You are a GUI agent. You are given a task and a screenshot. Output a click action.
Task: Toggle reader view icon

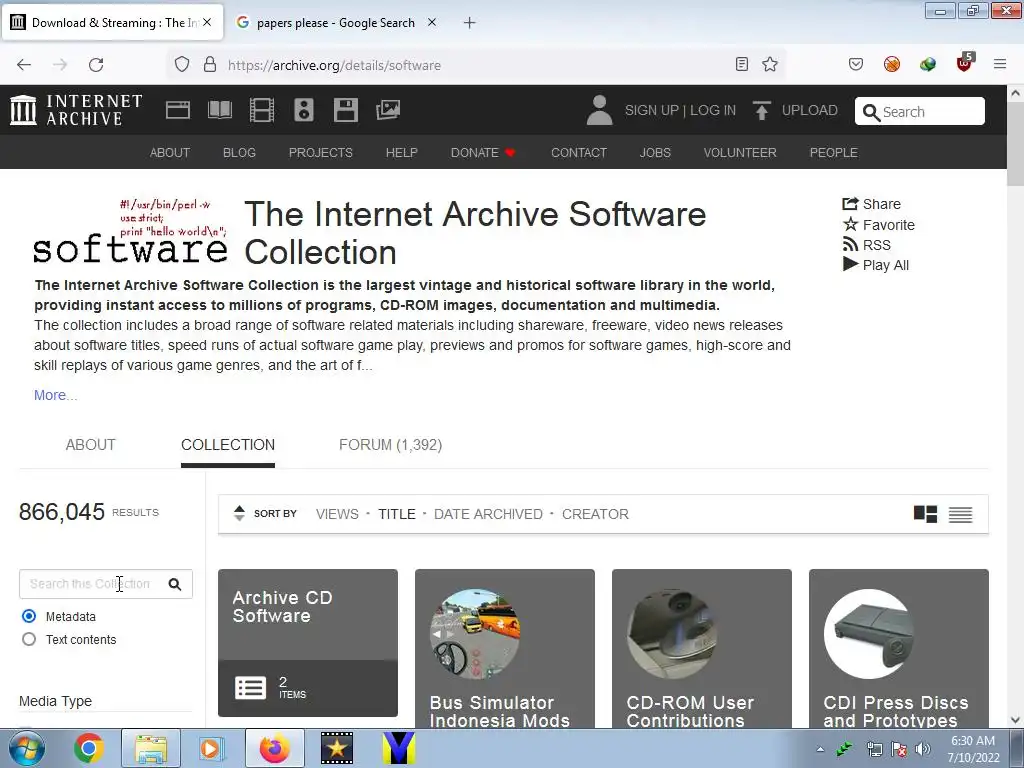pyautogui.click(x=742, y=64)
